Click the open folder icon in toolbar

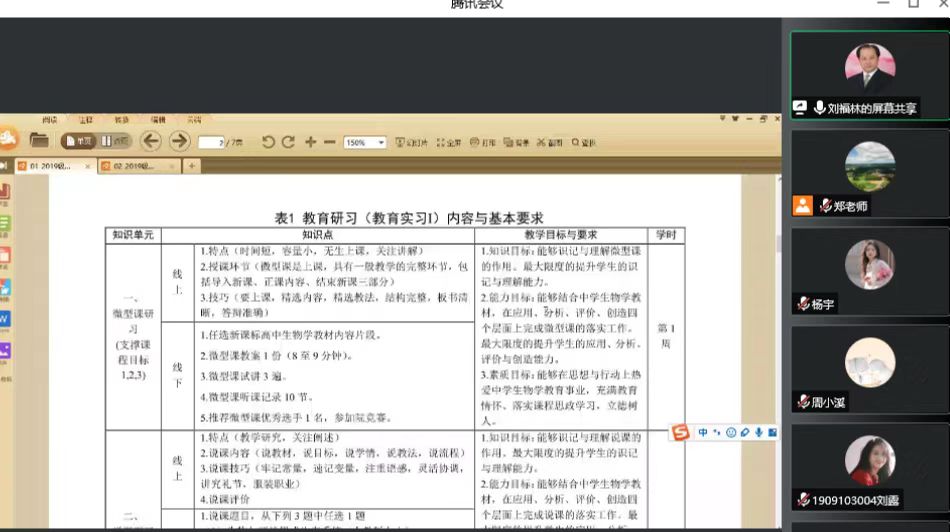pyautogui.click(x=39, y=141)
